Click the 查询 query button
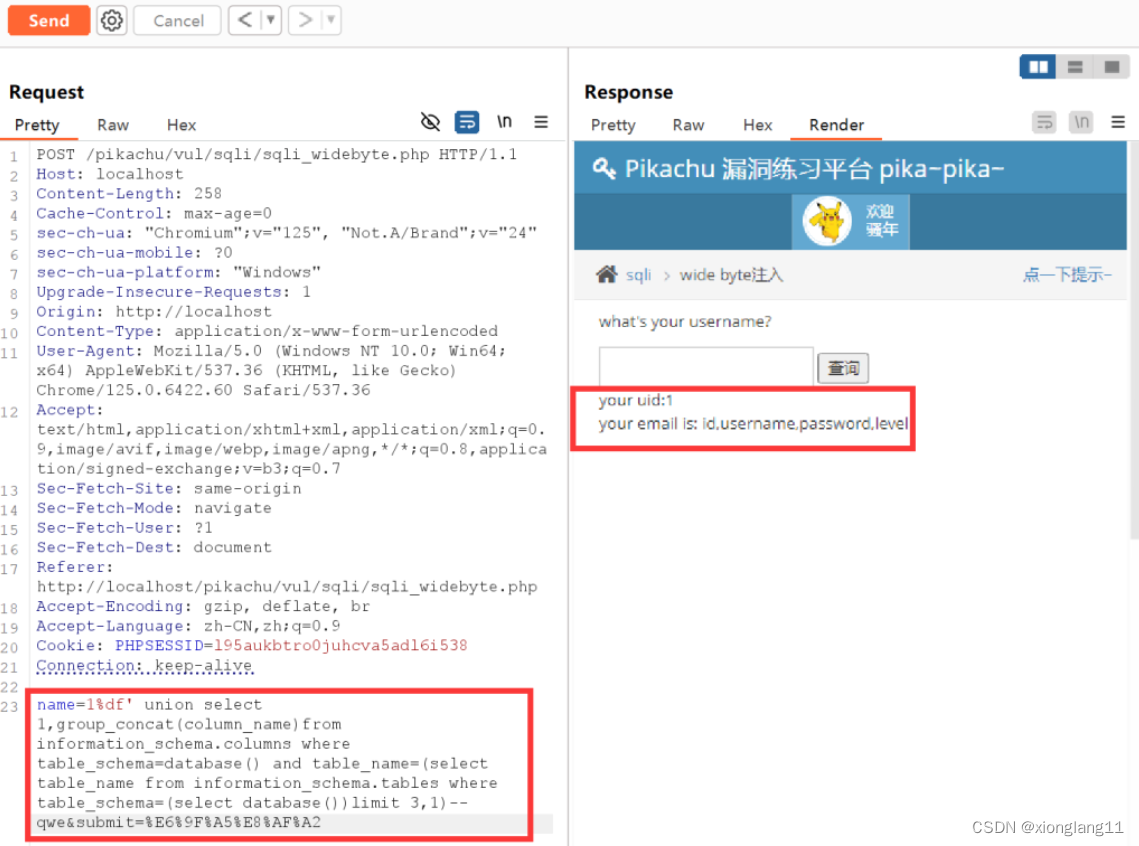Screen dimensions: 1139x846 [x=843, y=368]
